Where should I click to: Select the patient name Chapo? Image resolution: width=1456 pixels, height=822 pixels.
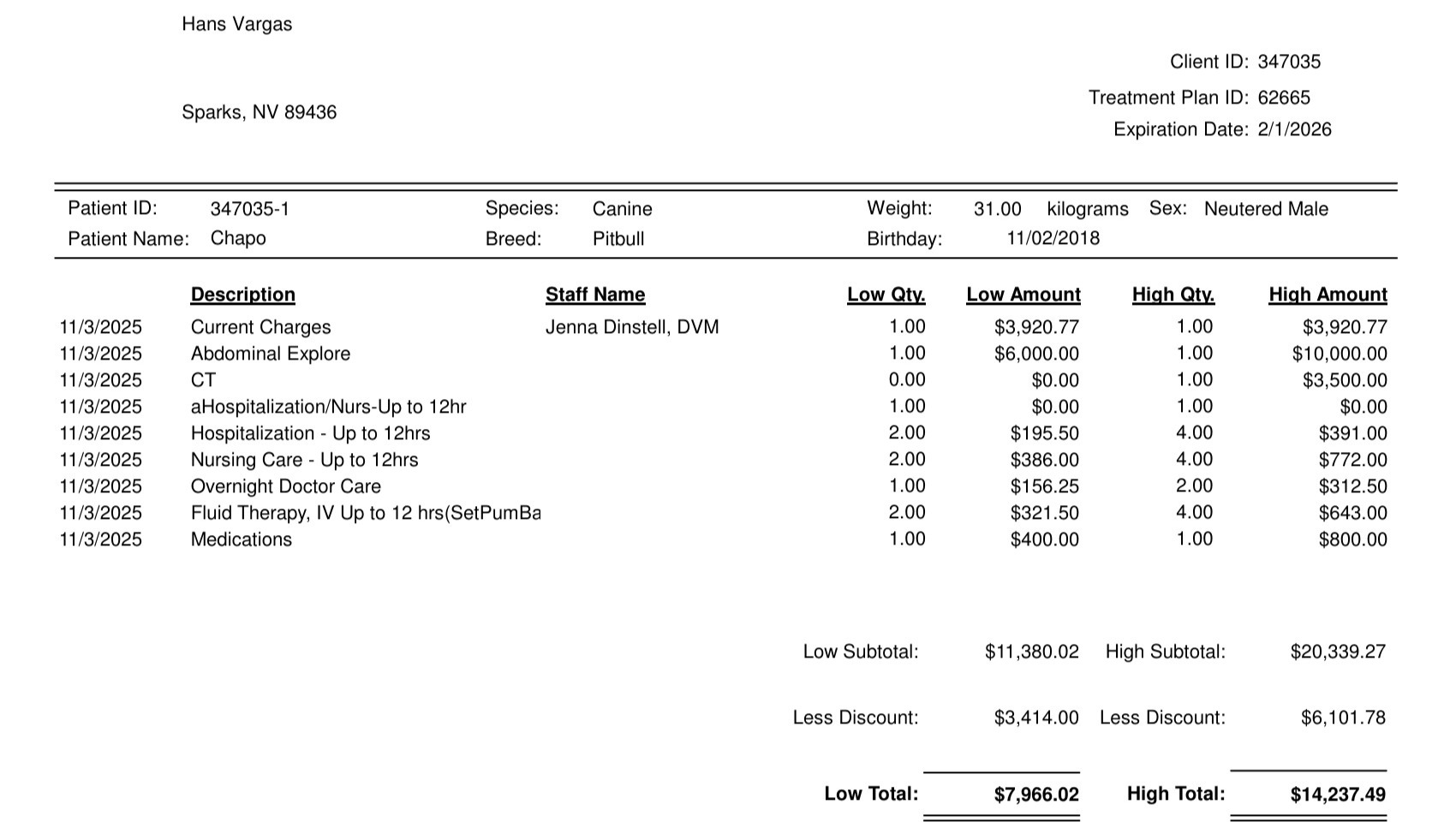(x=237, y=238)
